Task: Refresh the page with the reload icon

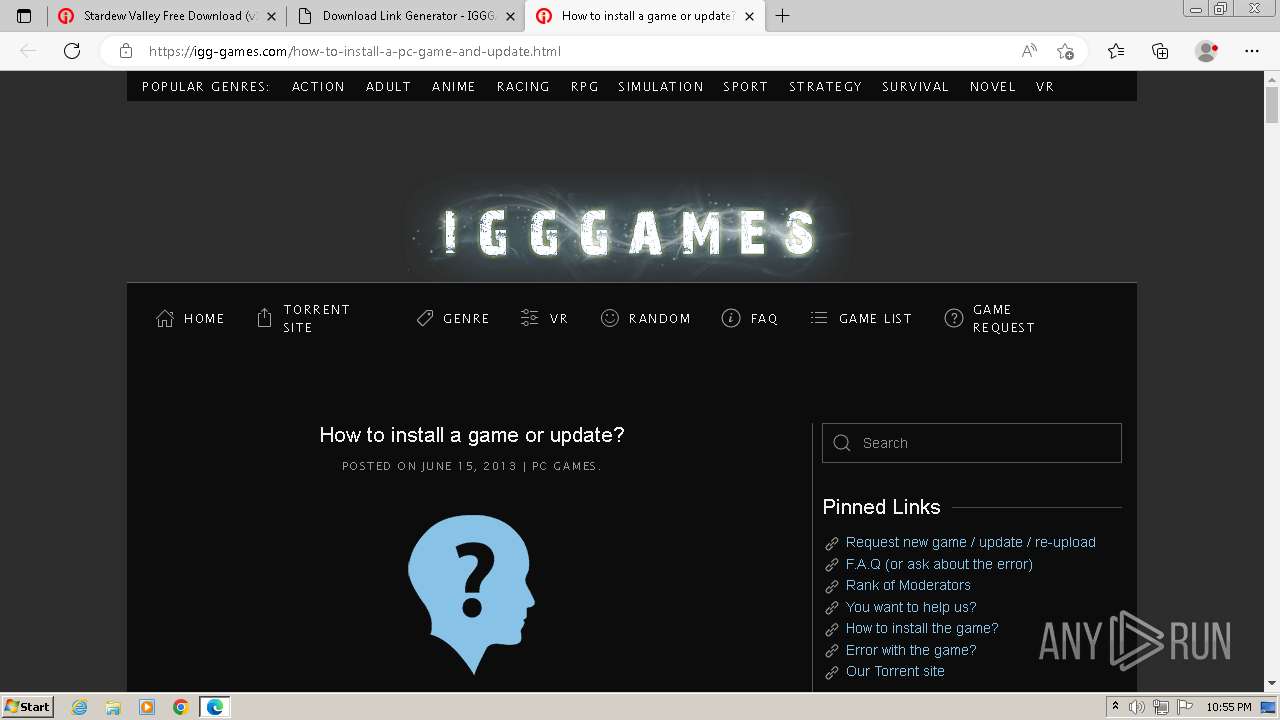Action: coord(71,51)
